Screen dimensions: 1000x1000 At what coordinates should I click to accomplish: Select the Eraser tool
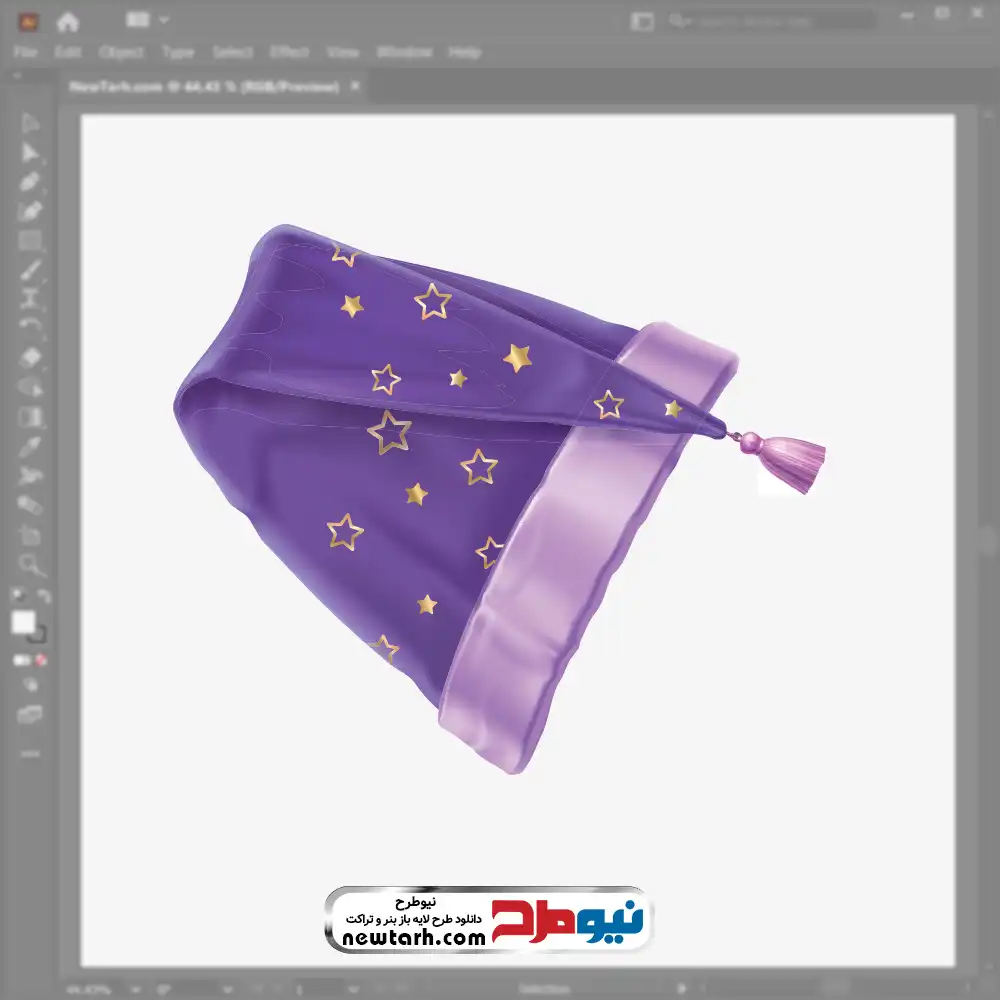(30, 357)
